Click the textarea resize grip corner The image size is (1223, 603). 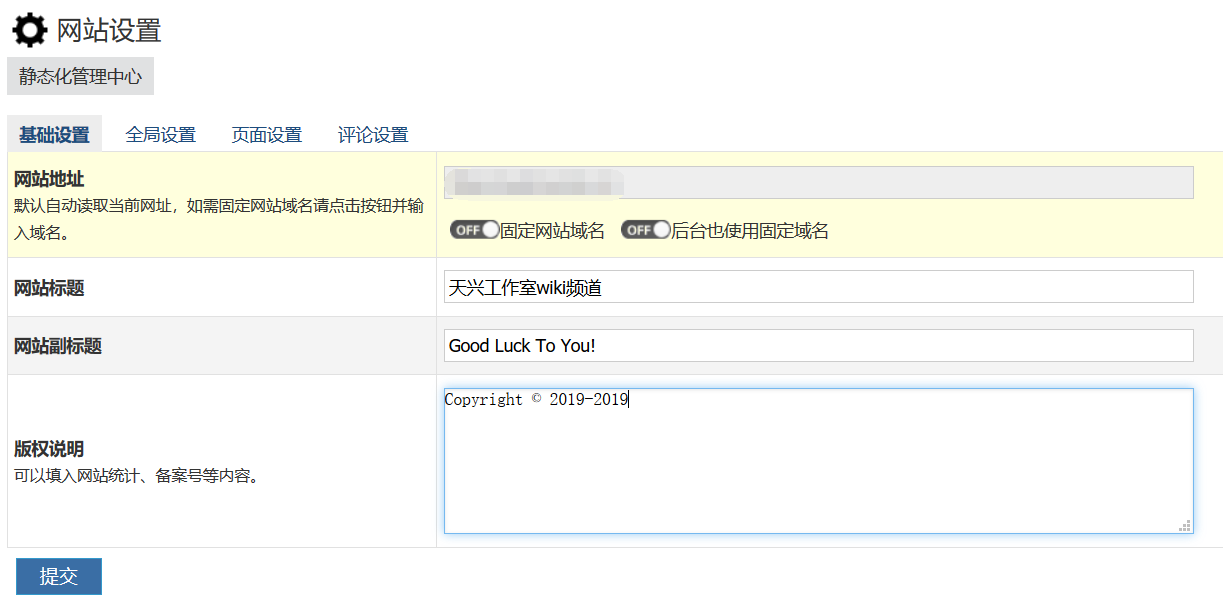[x=1185, y=525]
